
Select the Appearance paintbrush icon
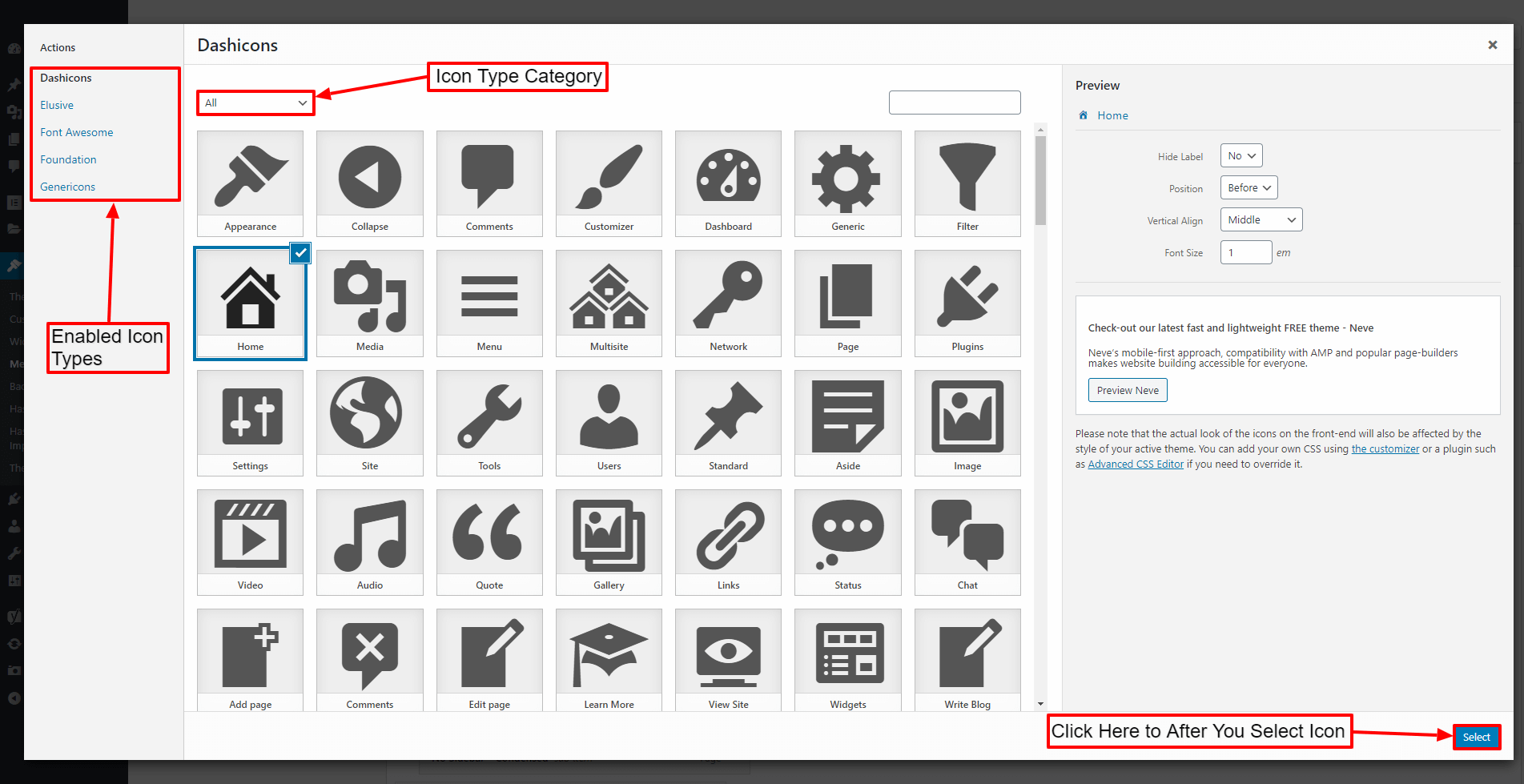(250, 183)
